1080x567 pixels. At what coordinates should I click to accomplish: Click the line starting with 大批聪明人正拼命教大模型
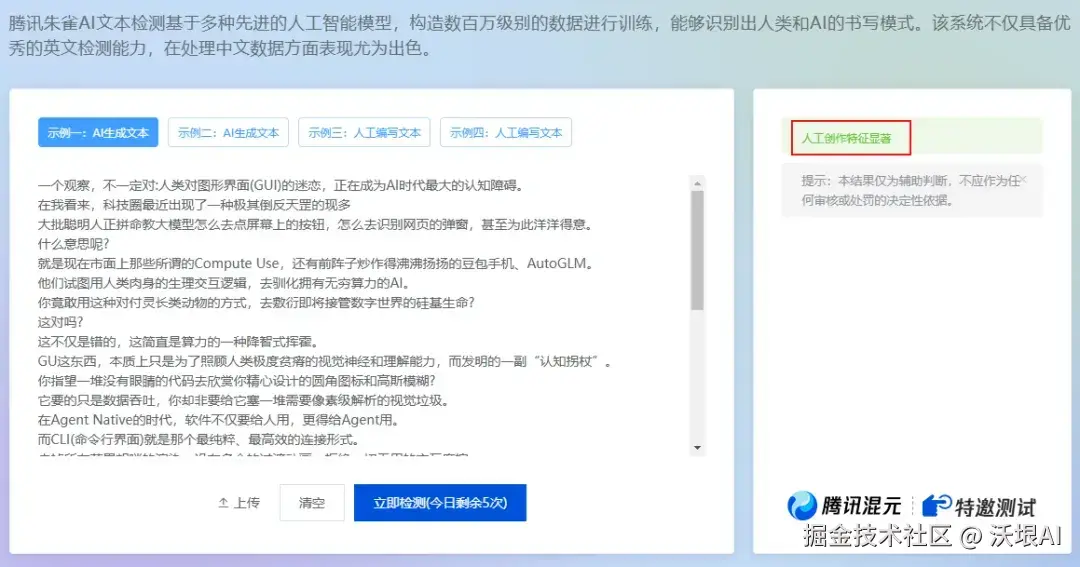[315, 225]
